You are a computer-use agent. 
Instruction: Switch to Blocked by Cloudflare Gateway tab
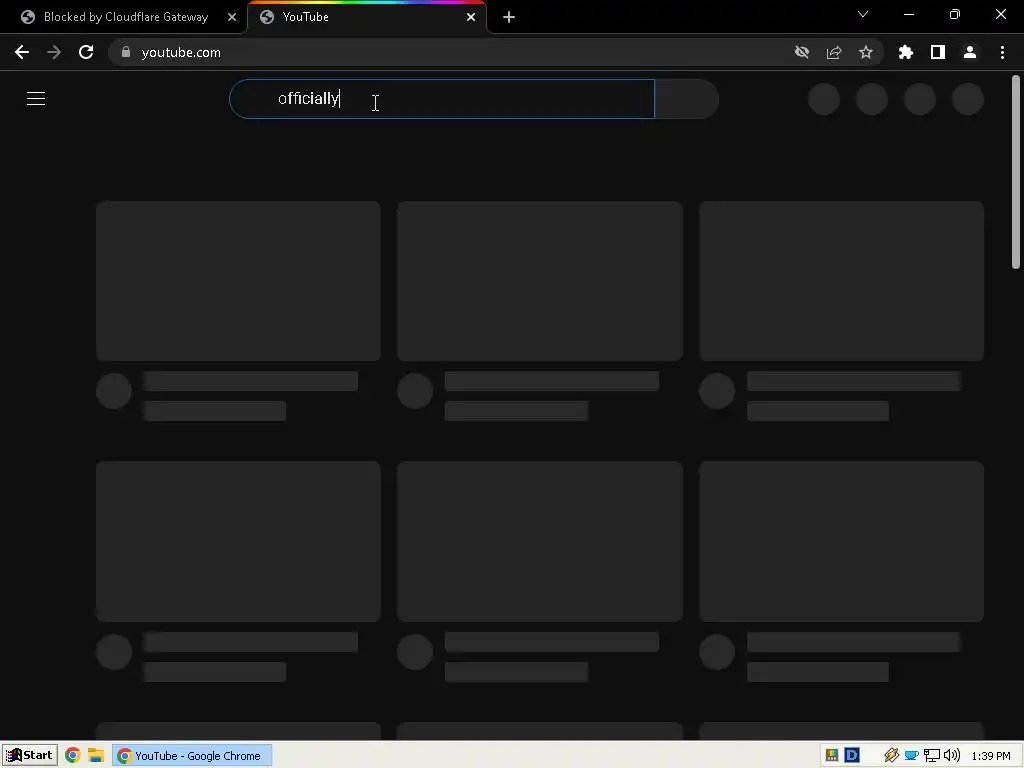[125, 17]
